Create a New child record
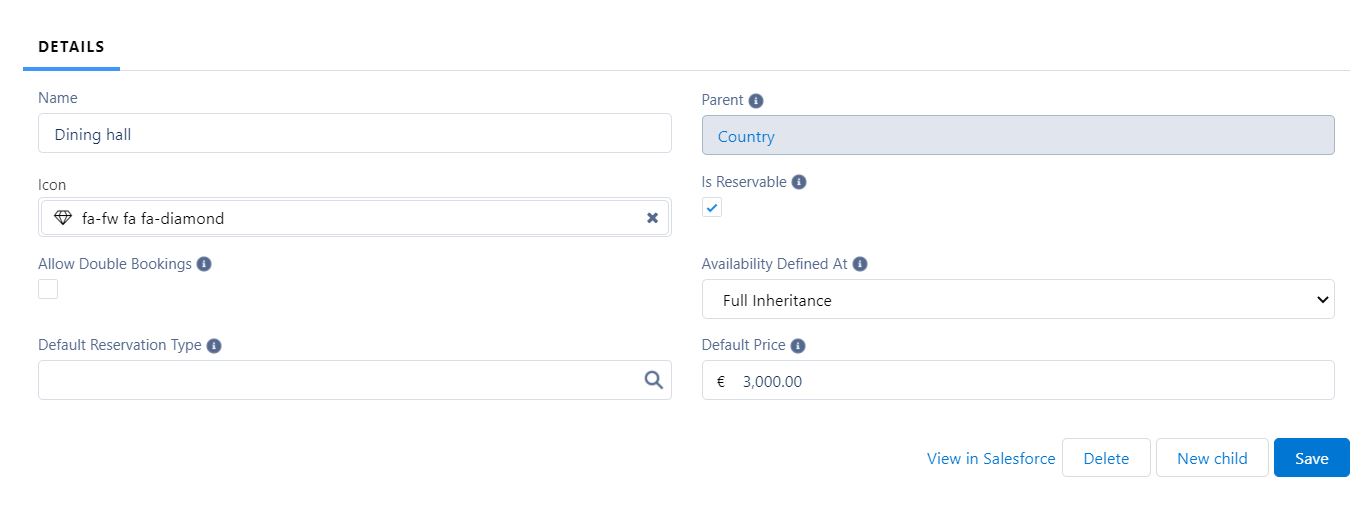1369x517 pixels. [1212, 458]
